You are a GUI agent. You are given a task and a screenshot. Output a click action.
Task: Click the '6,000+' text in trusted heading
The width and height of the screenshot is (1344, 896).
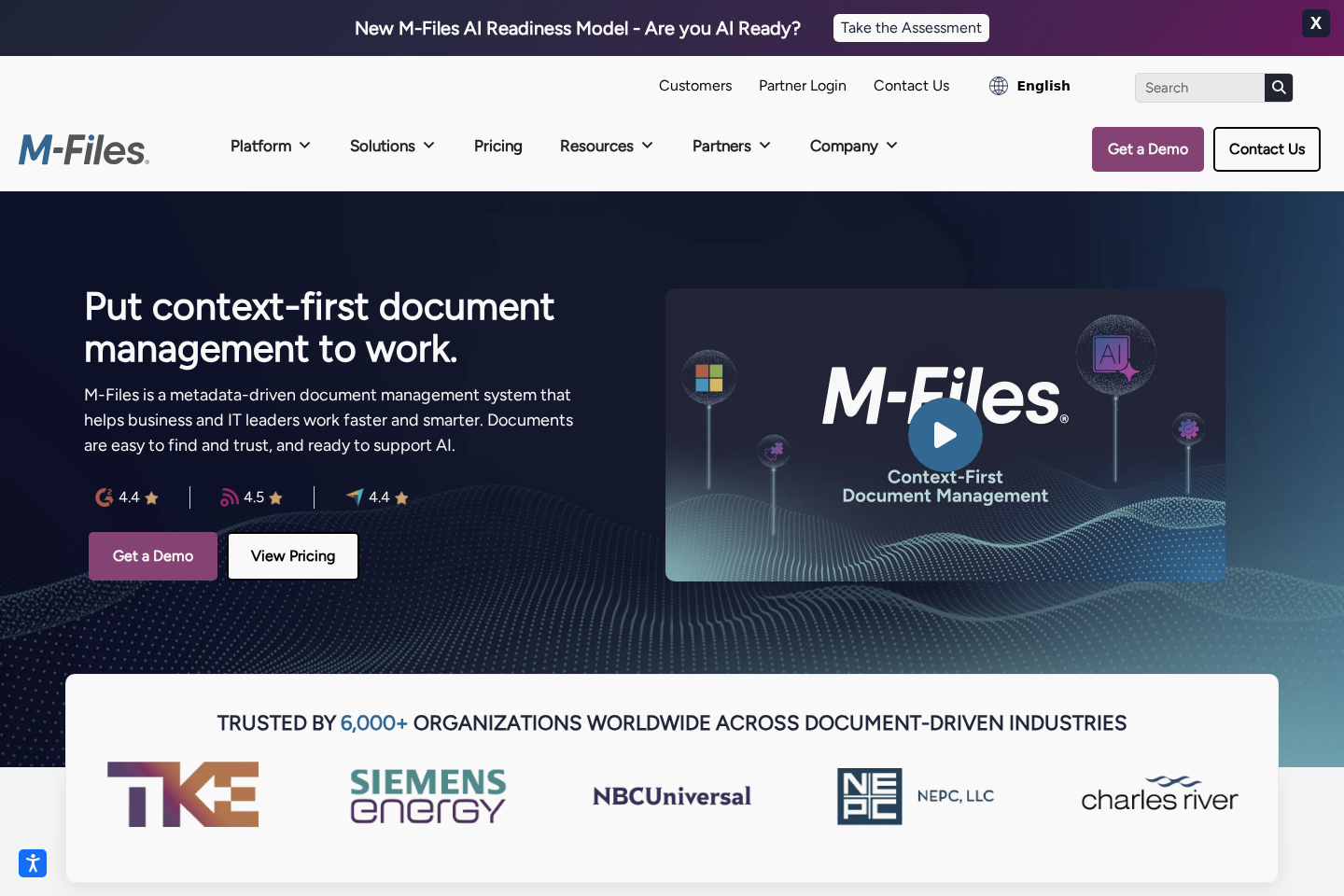click(x=373, y=723)
